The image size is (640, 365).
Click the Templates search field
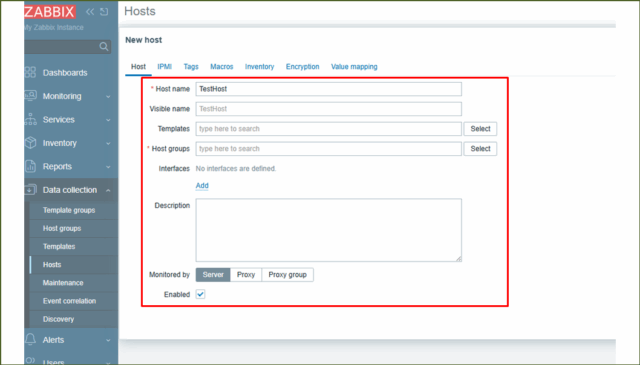(x=329, y=129)
